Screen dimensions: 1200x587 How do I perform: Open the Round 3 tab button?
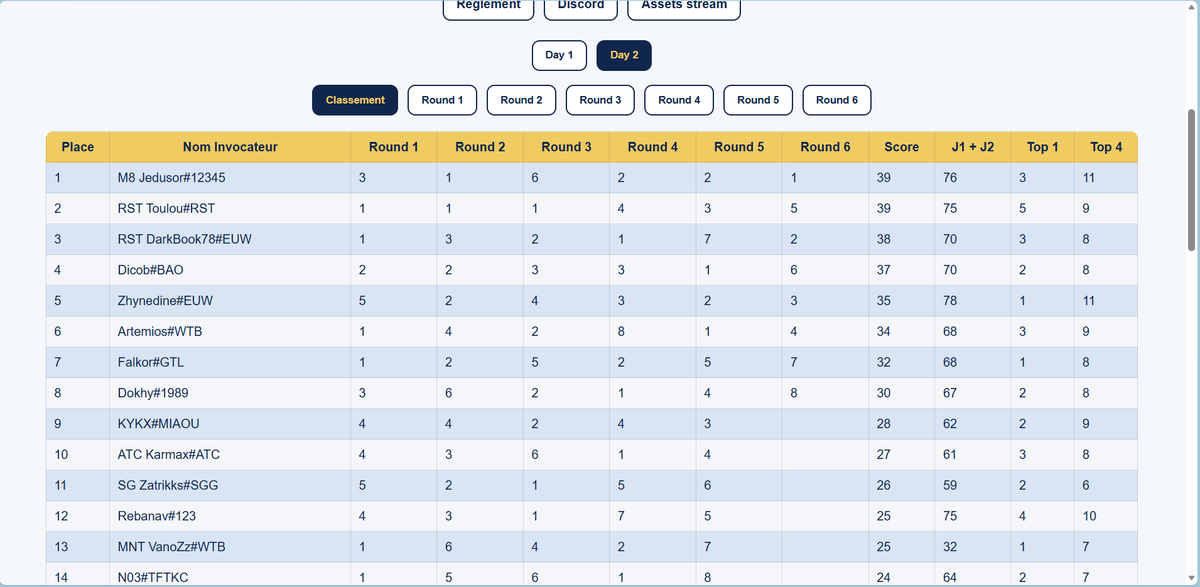pos(600,100)
